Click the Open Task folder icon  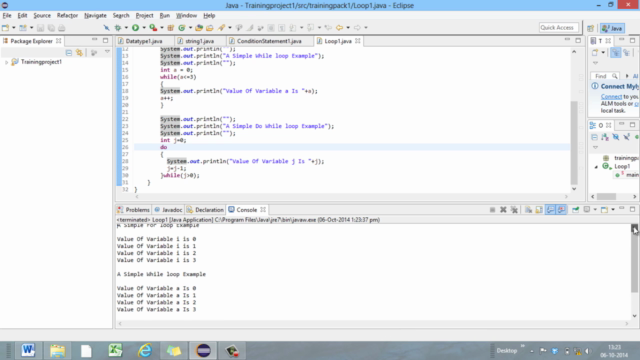(210, 28)
